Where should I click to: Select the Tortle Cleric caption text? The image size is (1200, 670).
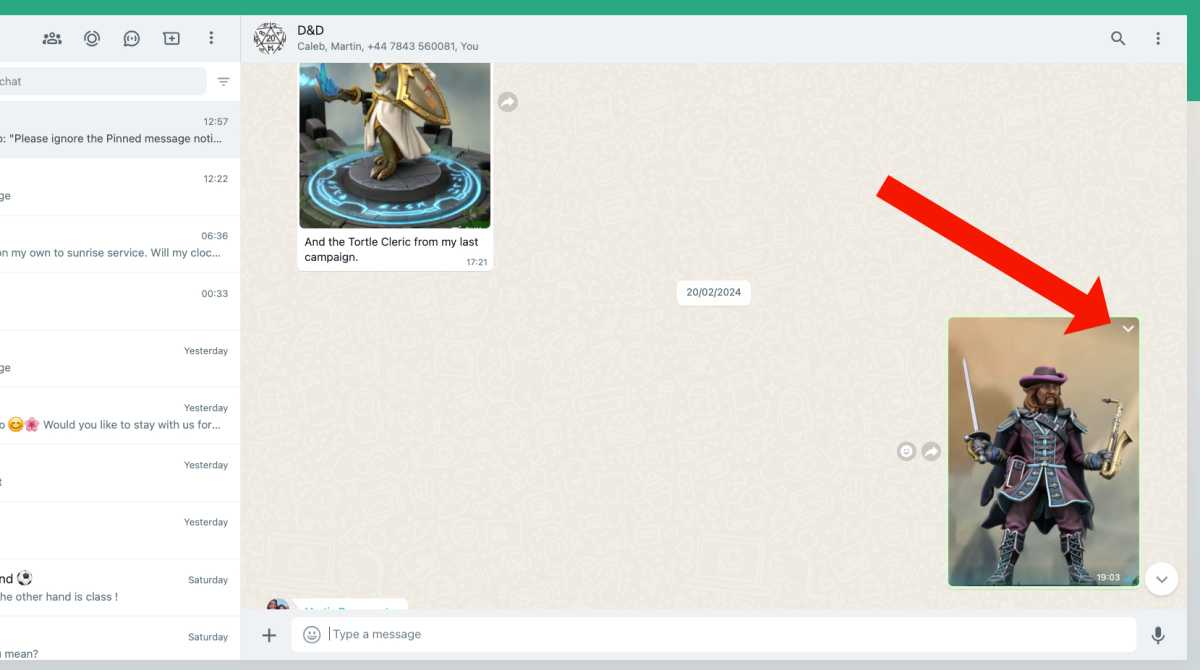click(392, 249)
